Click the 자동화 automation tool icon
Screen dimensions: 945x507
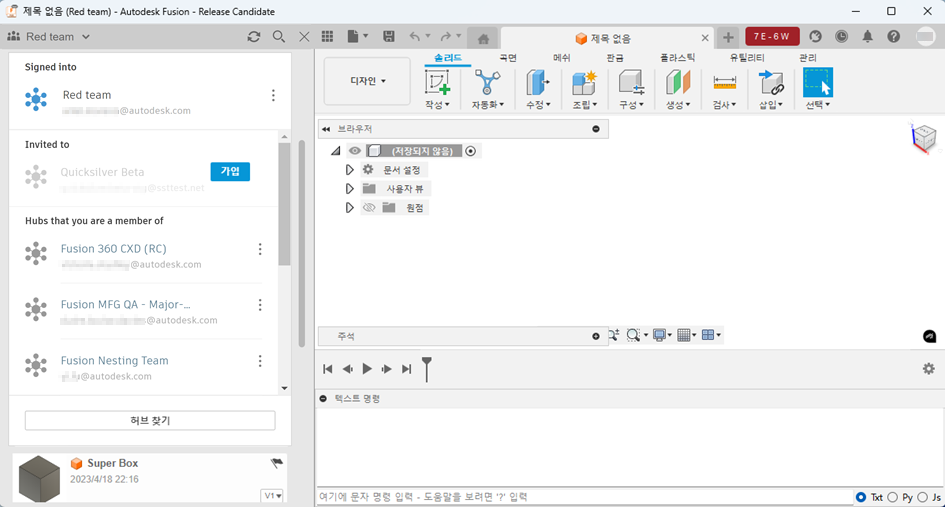tap(487, 83)
